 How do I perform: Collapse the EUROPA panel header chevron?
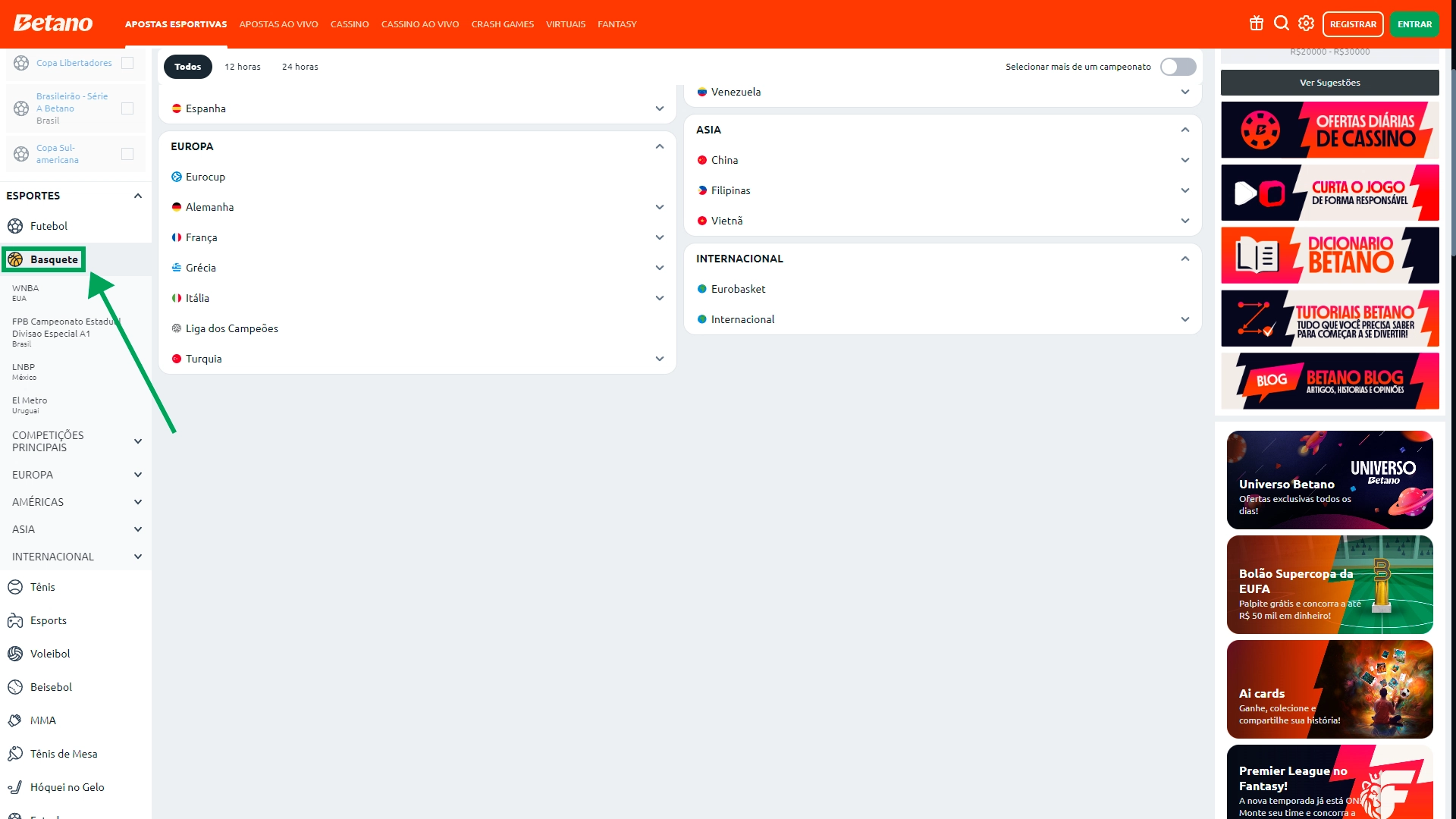click(x=660, y=146)
